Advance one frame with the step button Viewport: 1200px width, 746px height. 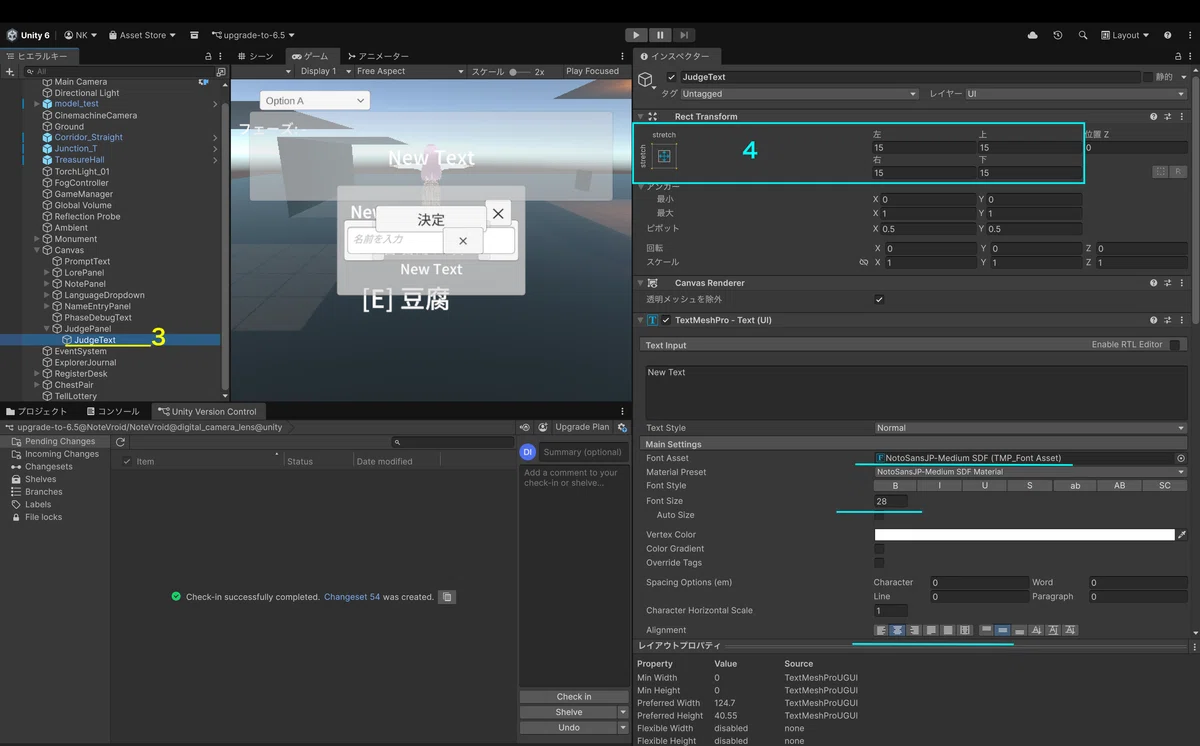tap(683, 35)
